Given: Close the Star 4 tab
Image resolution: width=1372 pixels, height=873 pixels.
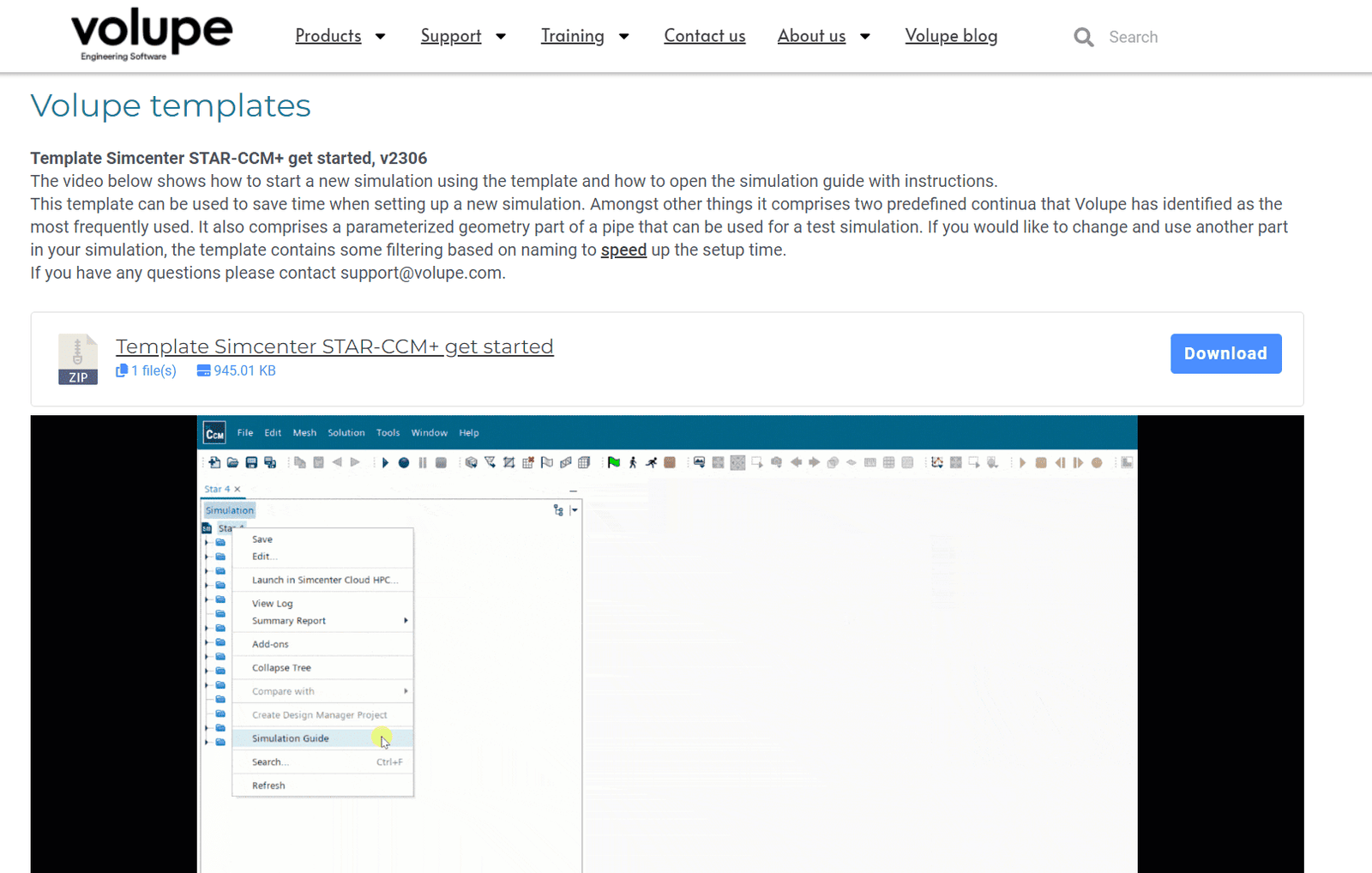Looking at the screenshot, I should pyautogui.click(x=238, y=489).
